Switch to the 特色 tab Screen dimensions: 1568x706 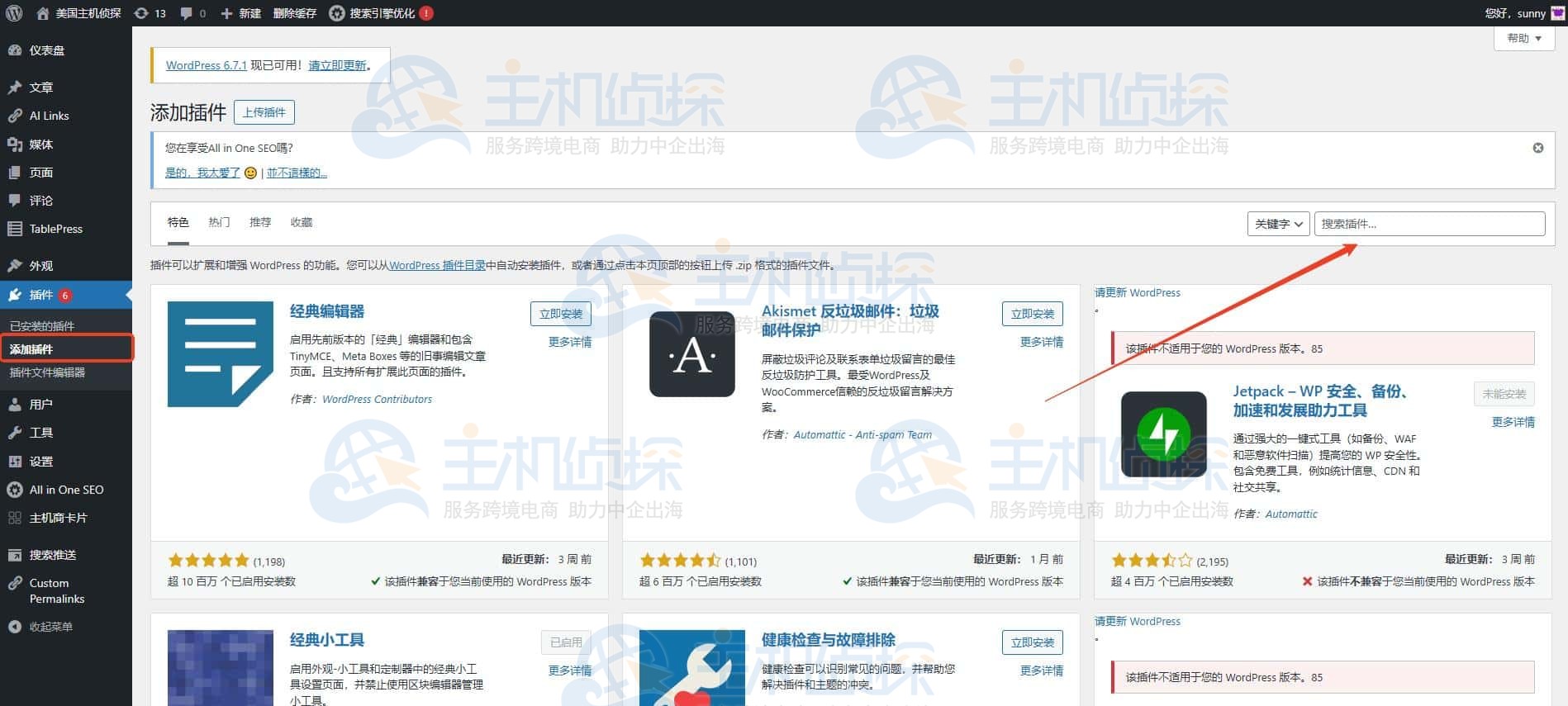(x=178, y=222)
